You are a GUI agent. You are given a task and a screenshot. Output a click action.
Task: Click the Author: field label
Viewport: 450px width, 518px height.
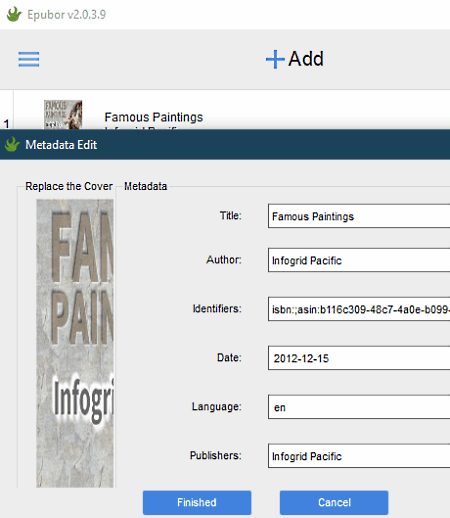[224, 259]
